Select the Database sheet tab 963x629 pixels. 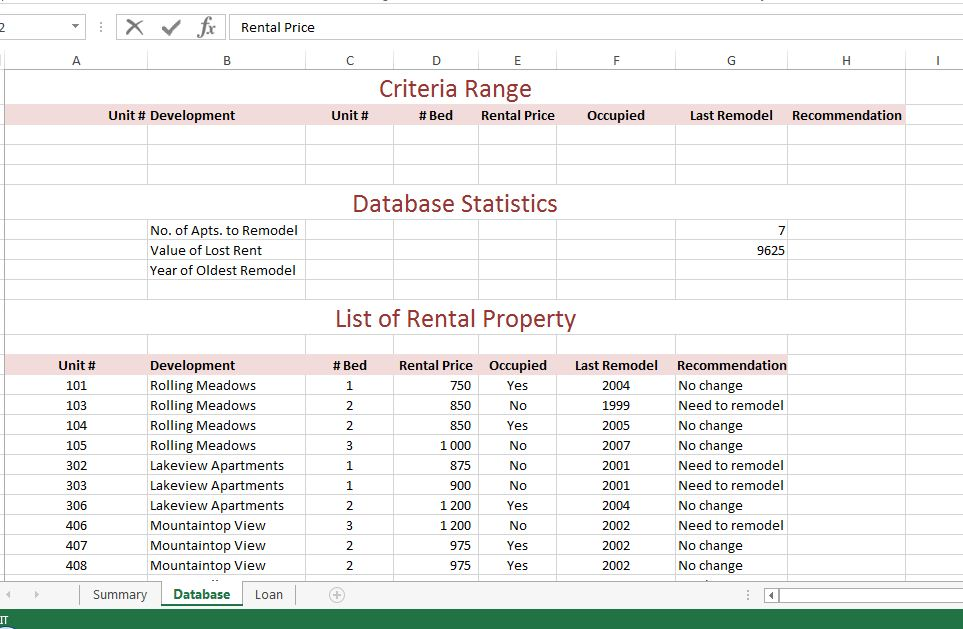201,593
